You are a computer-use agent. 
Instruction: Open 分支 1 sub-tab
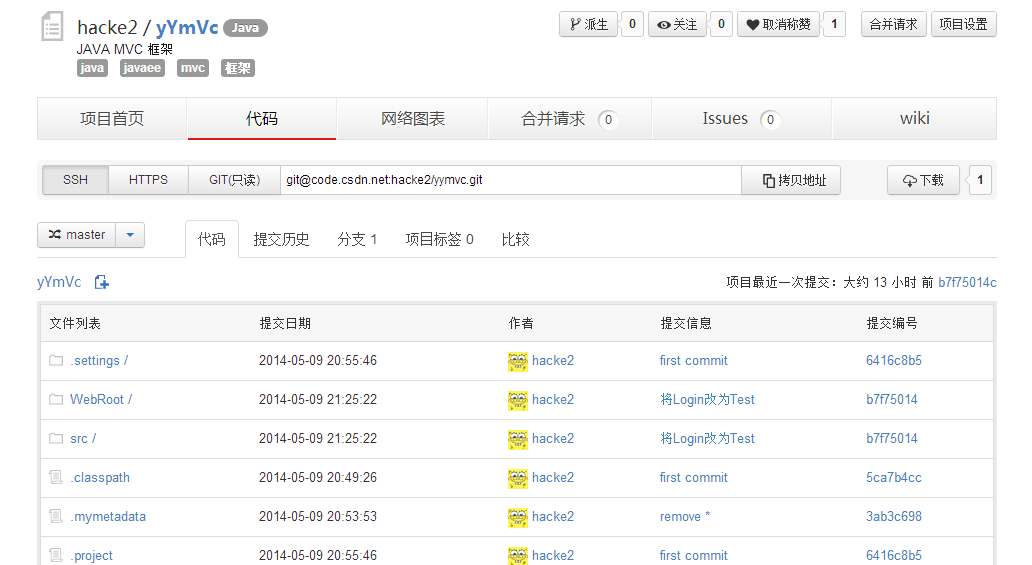[357, 239]
